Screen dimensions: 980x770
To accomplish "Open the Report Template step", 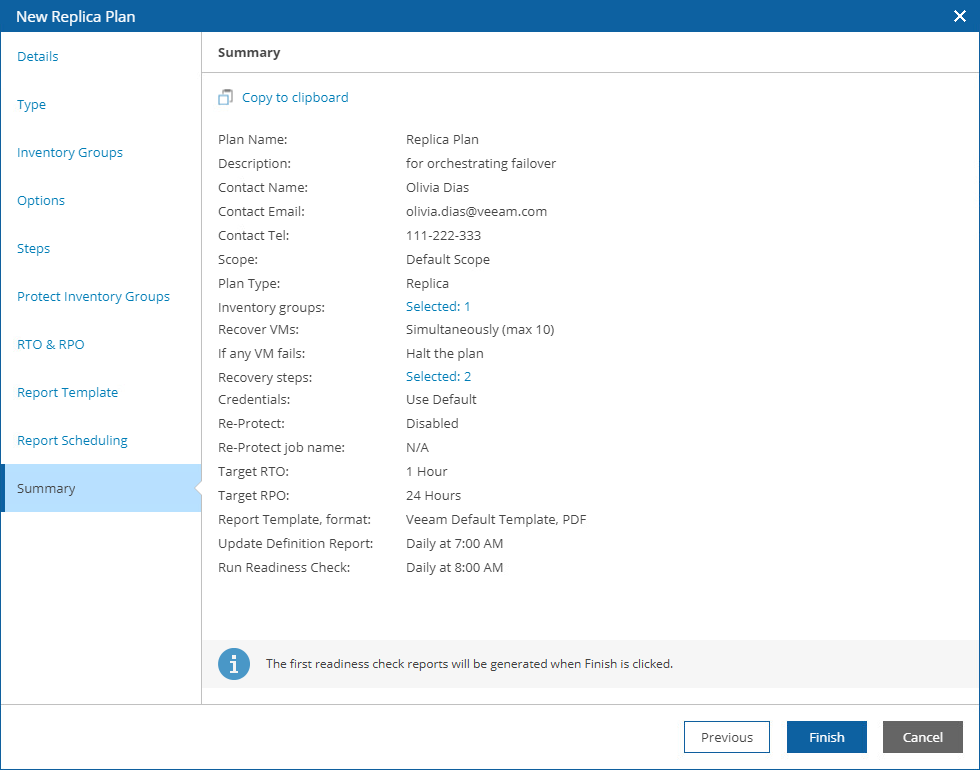I will 68,392.
